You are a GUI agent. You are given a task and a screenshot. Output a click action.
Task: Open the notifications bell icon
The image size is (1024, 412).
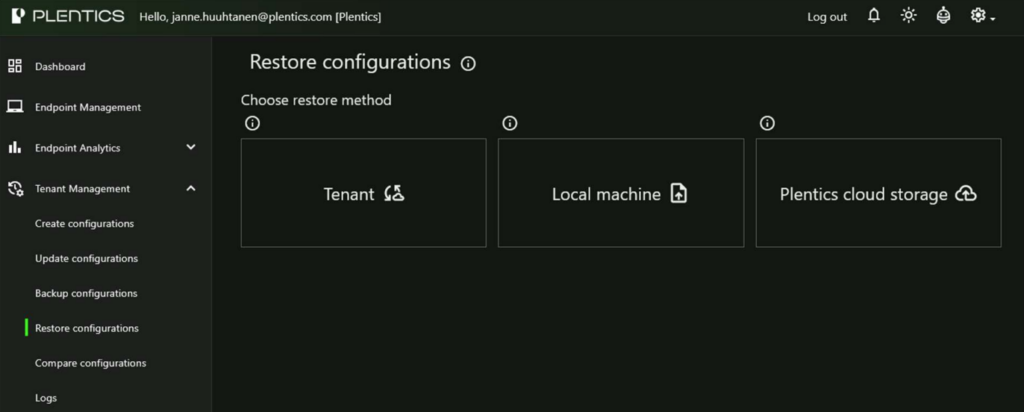[x=874, y=16]
